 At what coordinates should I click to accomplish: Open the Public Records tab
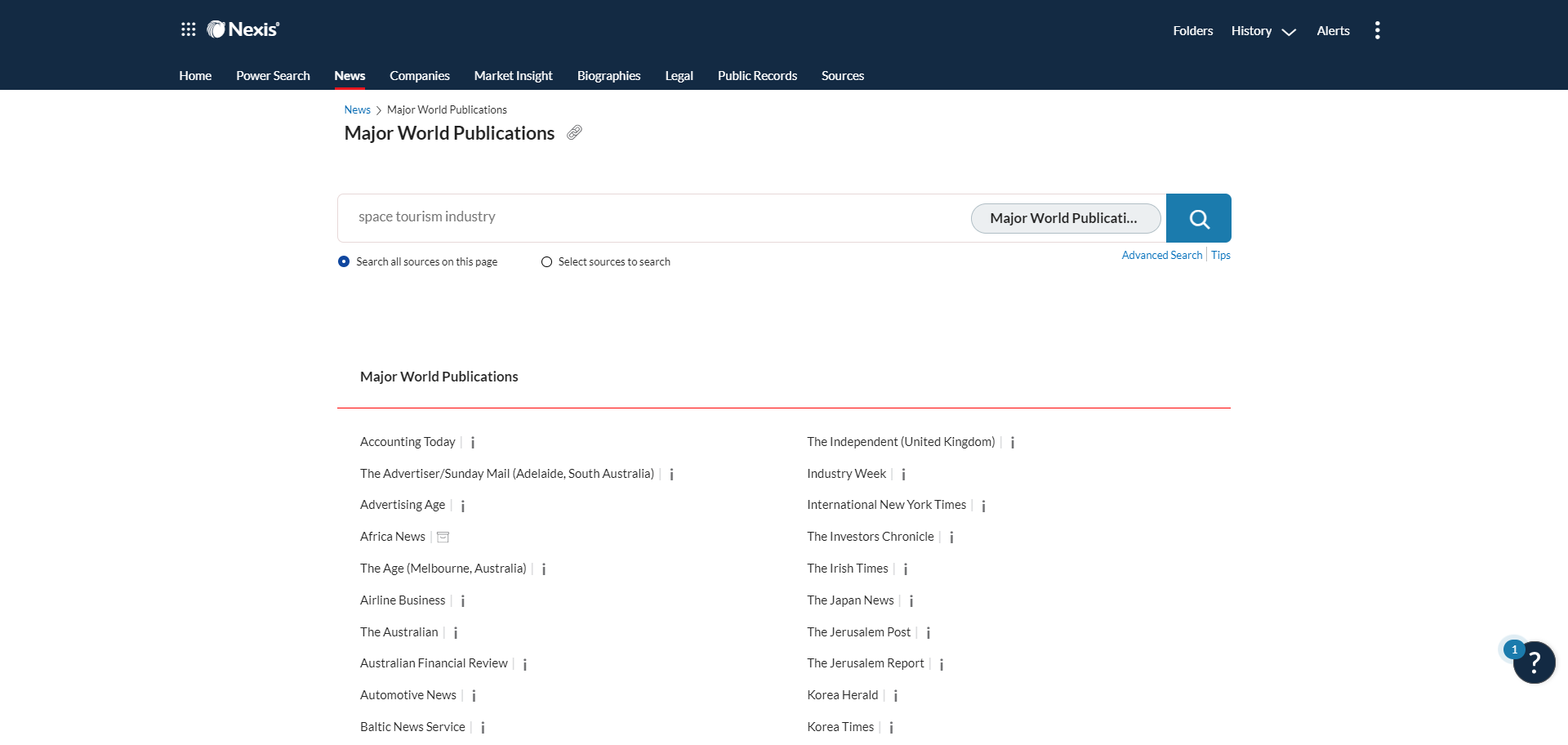757,75
